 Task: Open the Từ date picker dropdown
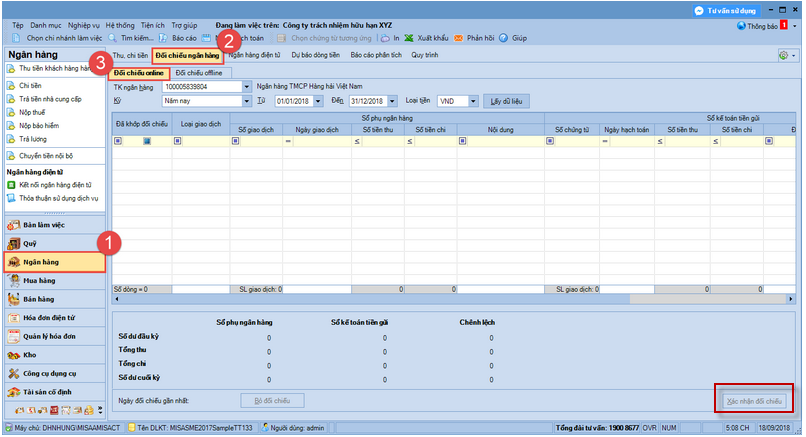click(x=318, y=101)
